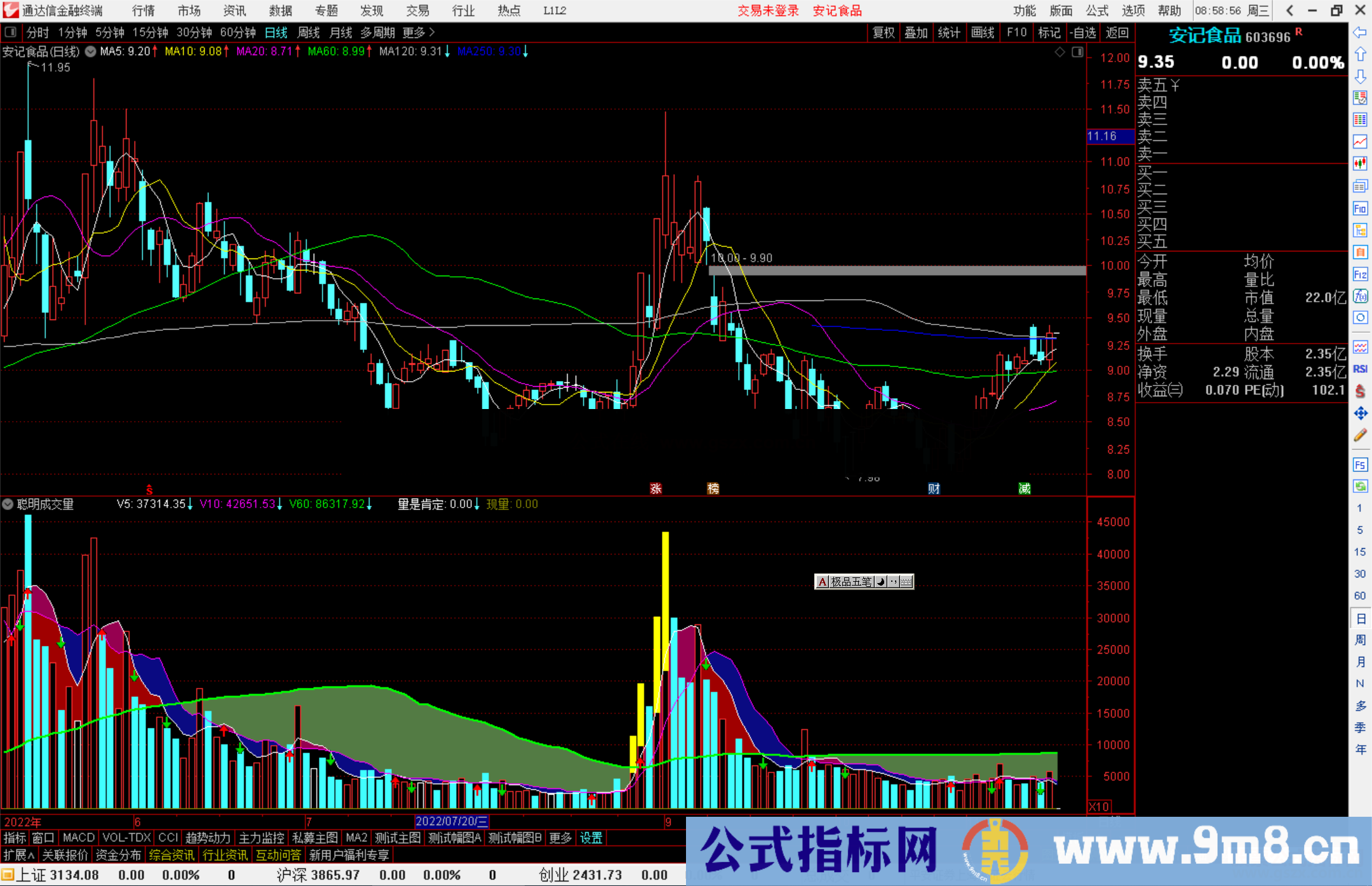Click the 2022/07/20 date marker on timeline

coord(452,822)
